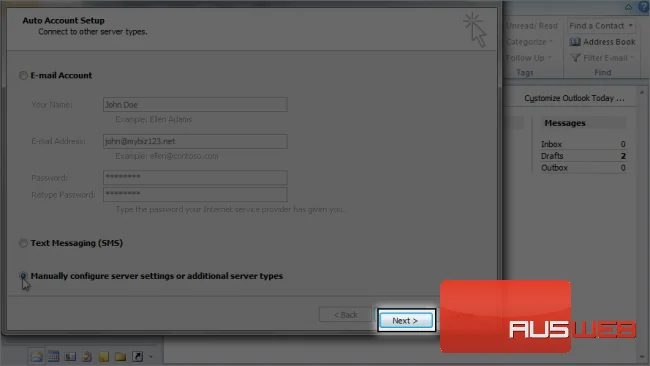
Task: Open the Tasks view in Outlook navigation bar
Action: click(x=87, y=356)
